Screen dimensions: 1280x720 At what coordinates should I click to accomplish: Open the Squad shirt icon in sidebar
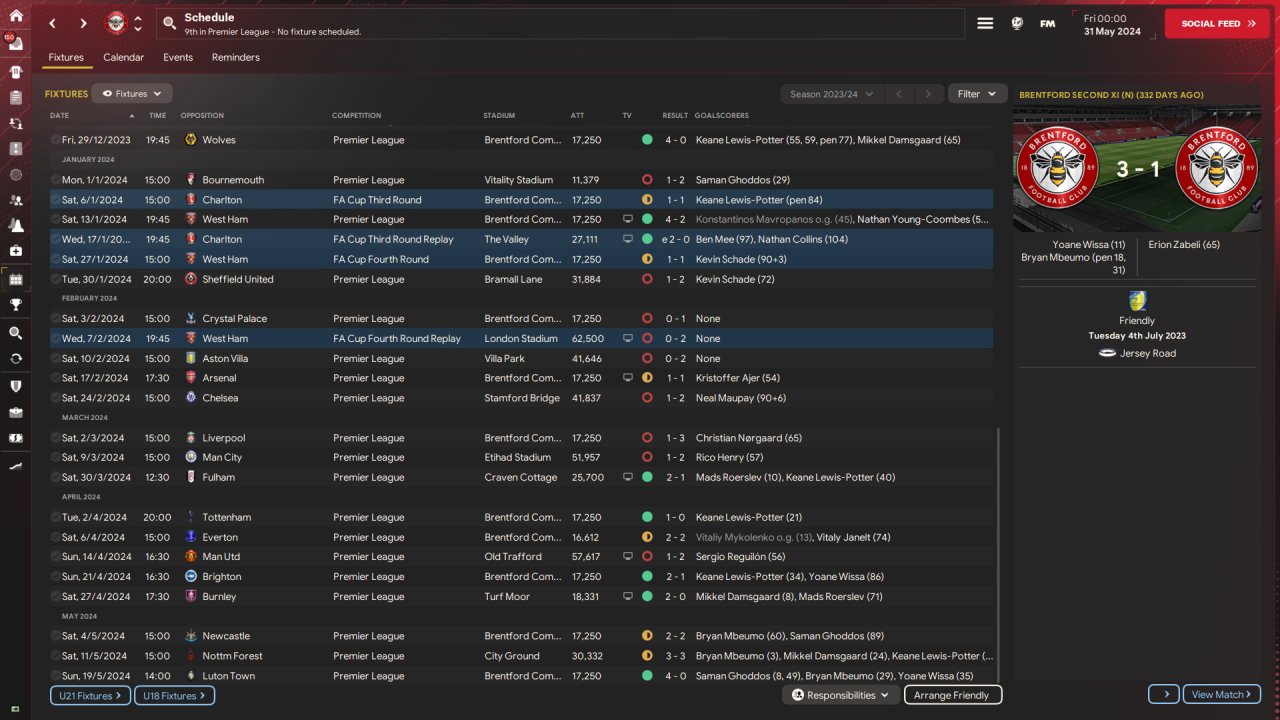tap(15, 72)
